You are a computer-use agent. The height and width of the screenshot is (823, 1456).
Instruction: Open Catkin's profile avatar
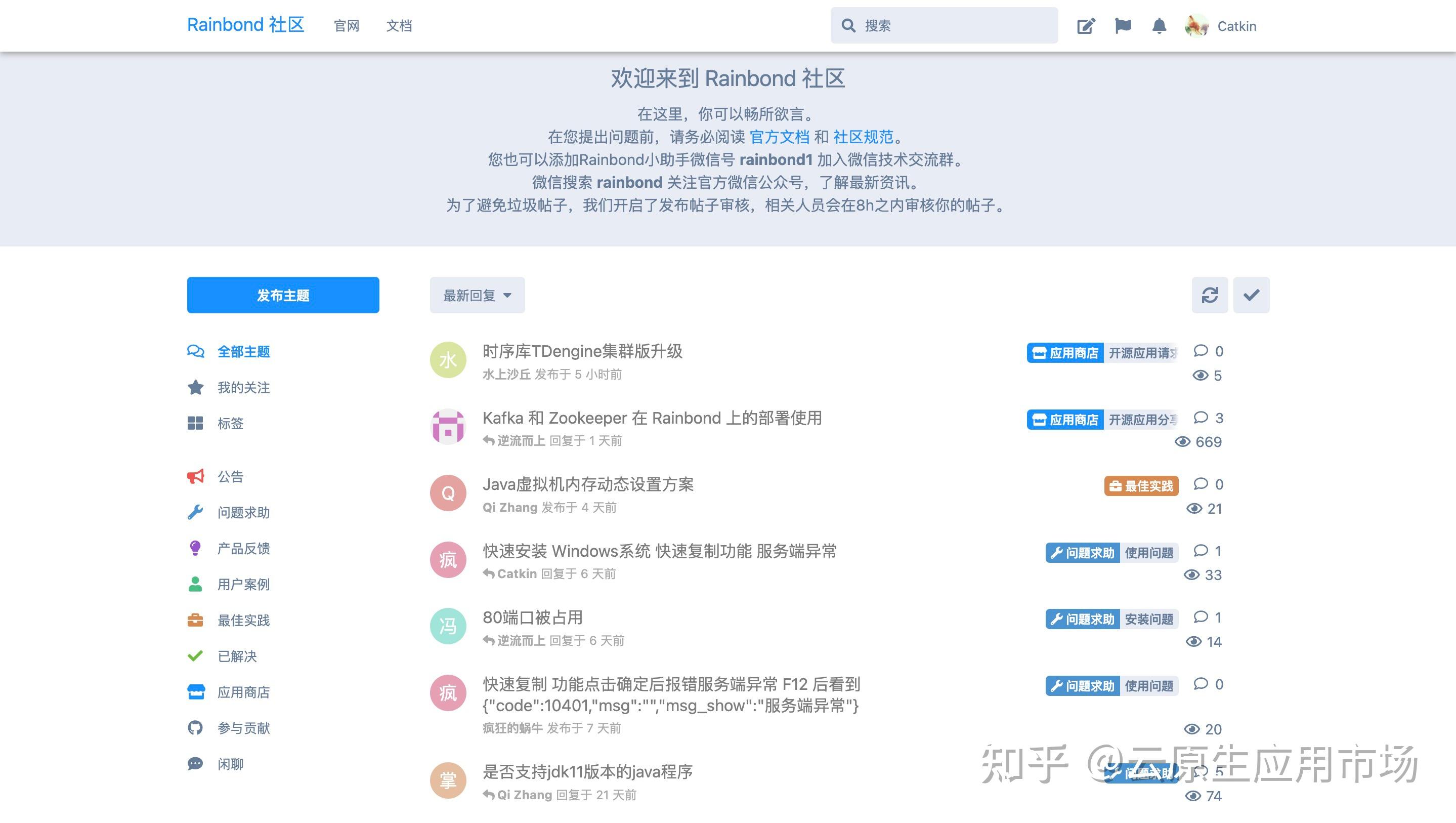click(x=1194, y=25)
